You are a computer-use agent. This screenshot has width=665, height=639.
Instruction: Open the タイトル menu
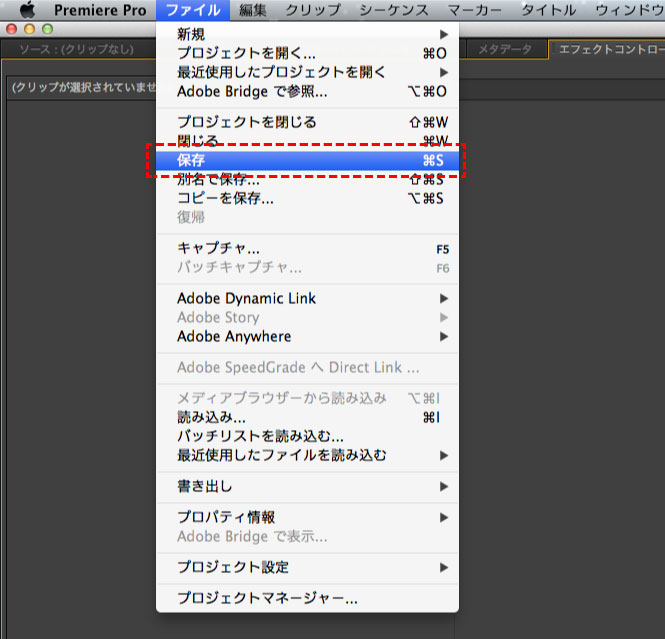pos(548,10)
